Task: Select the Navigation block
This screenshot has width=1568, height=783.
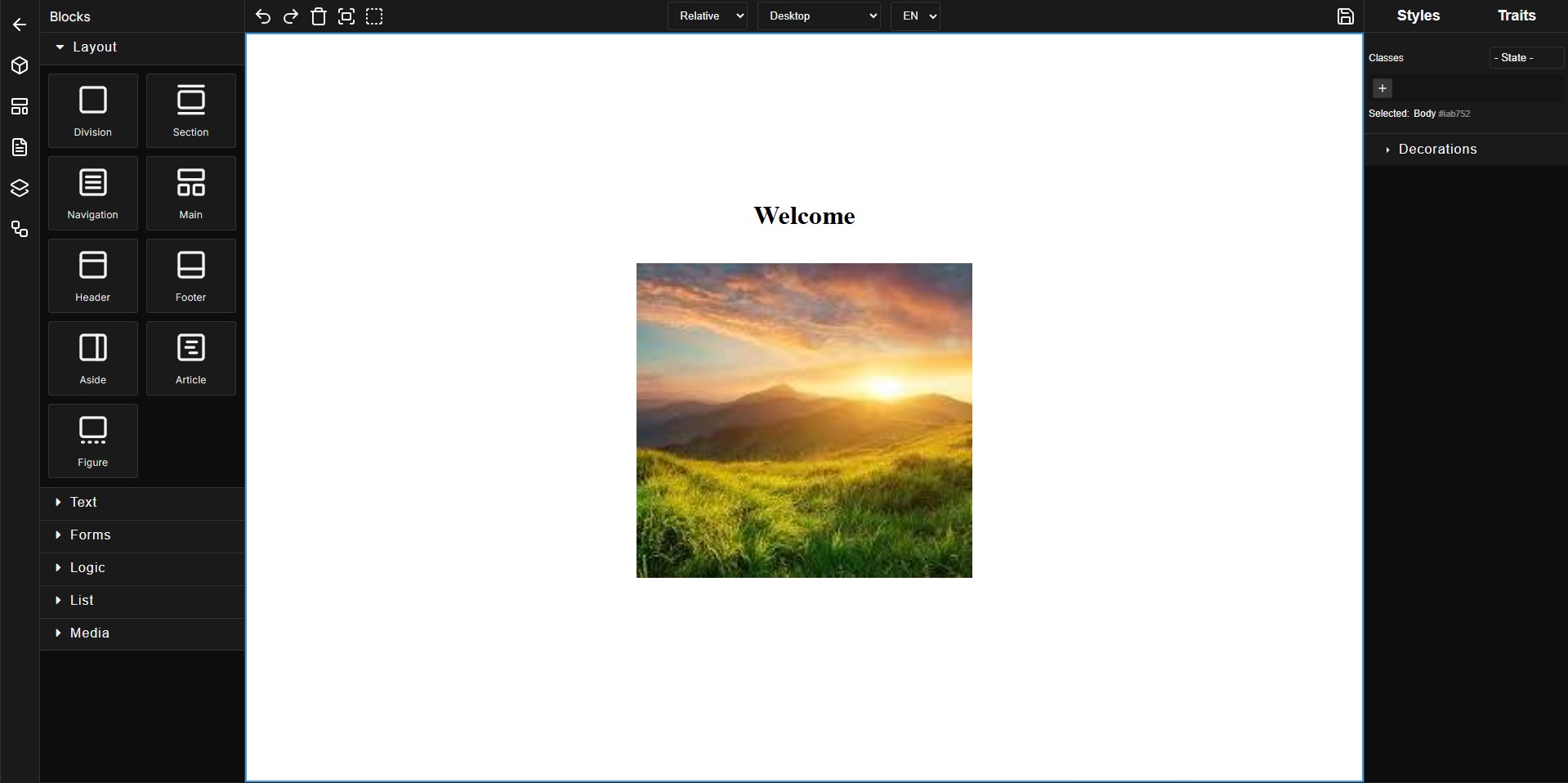Action: 92,193
